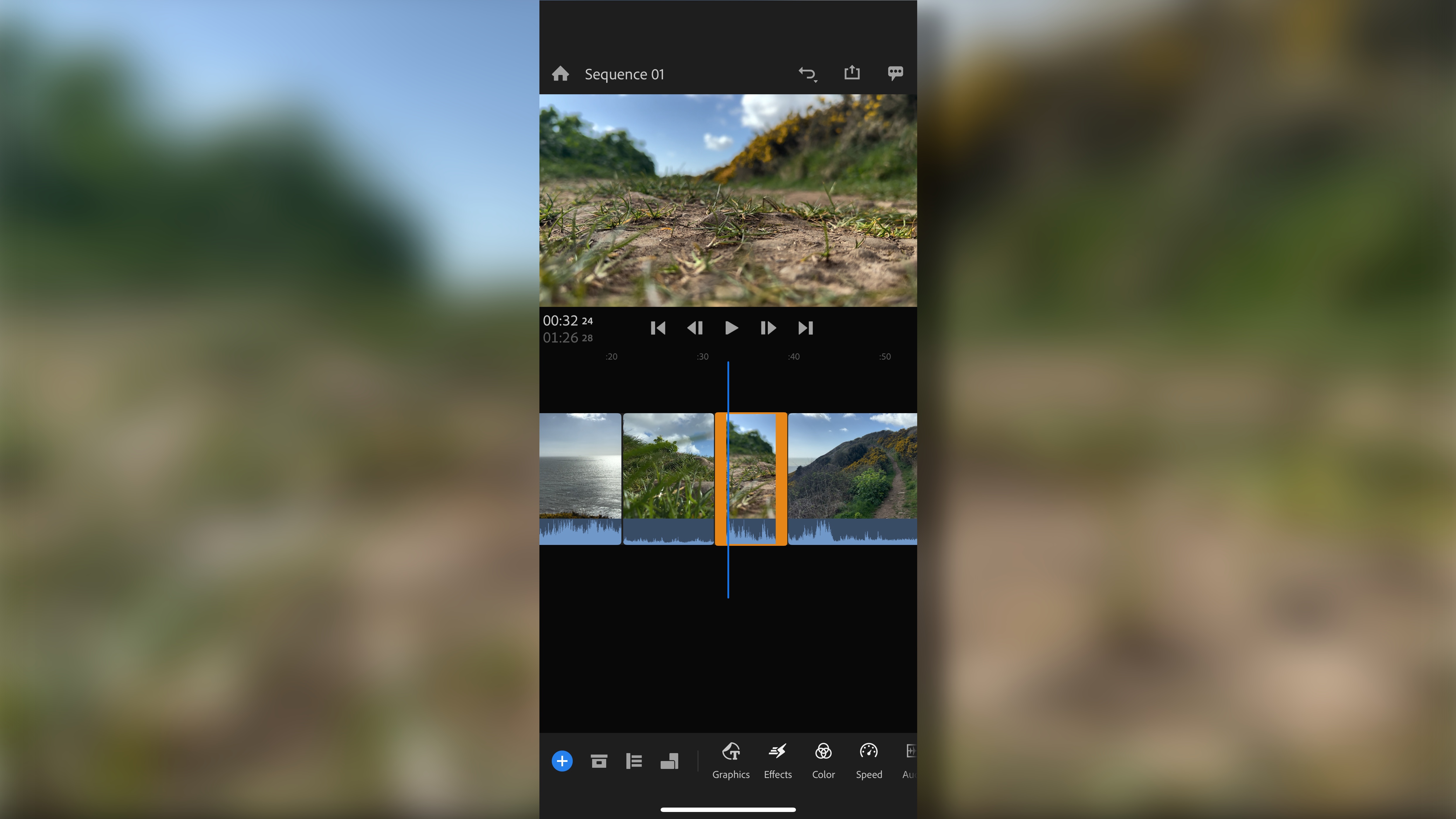The height and width of the screenshot is (819, 1456).
Task: Open the feedback speech bubble icon
Action: (895, 73)
